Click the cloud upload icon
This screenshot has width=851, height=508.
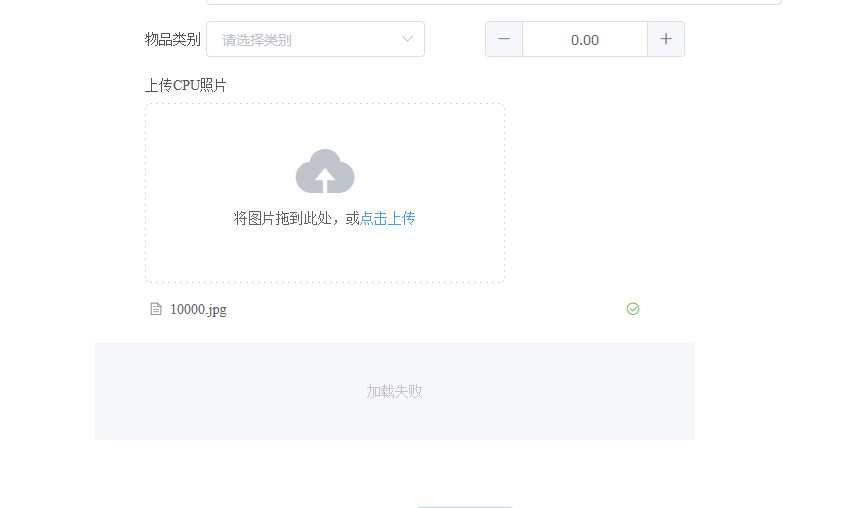[325, 171]
